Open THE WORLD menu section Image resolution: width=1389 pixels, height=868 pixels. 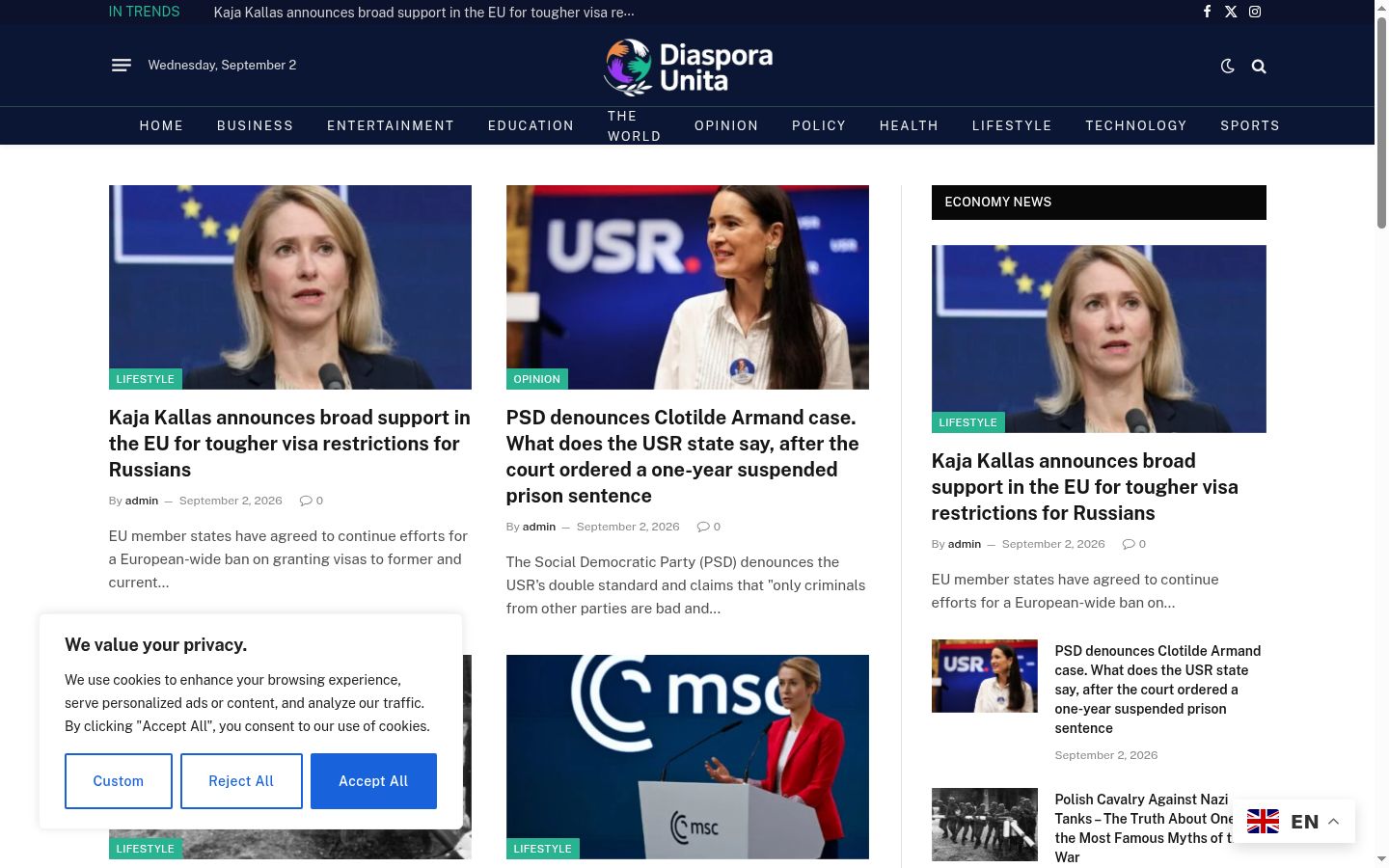click(x=634, y=125)
